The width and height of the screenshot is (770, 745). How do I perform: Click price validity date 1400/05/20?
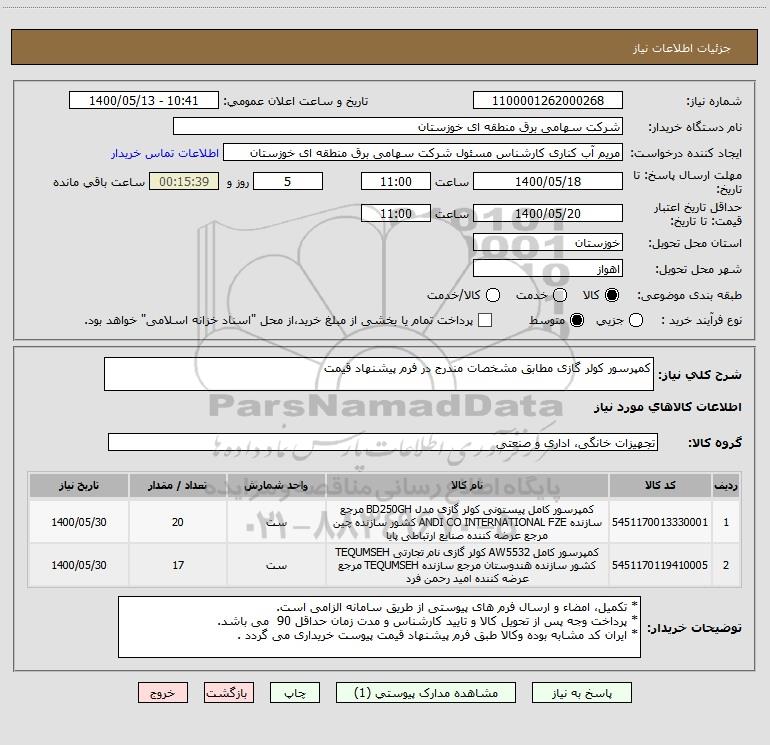tap(548, 213)
